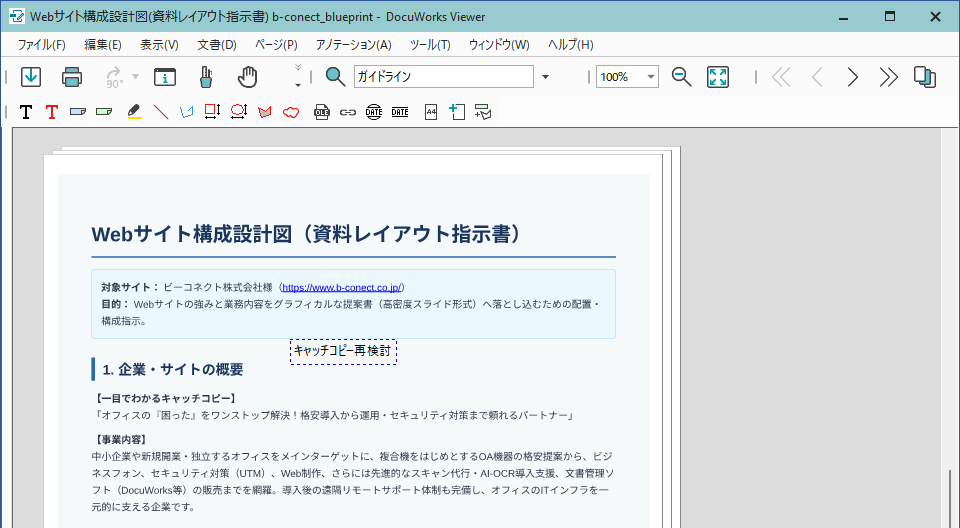Close the DocuWorks Viewer window
Viewport: 960px width, 528px height.
[x=936, y=17]
